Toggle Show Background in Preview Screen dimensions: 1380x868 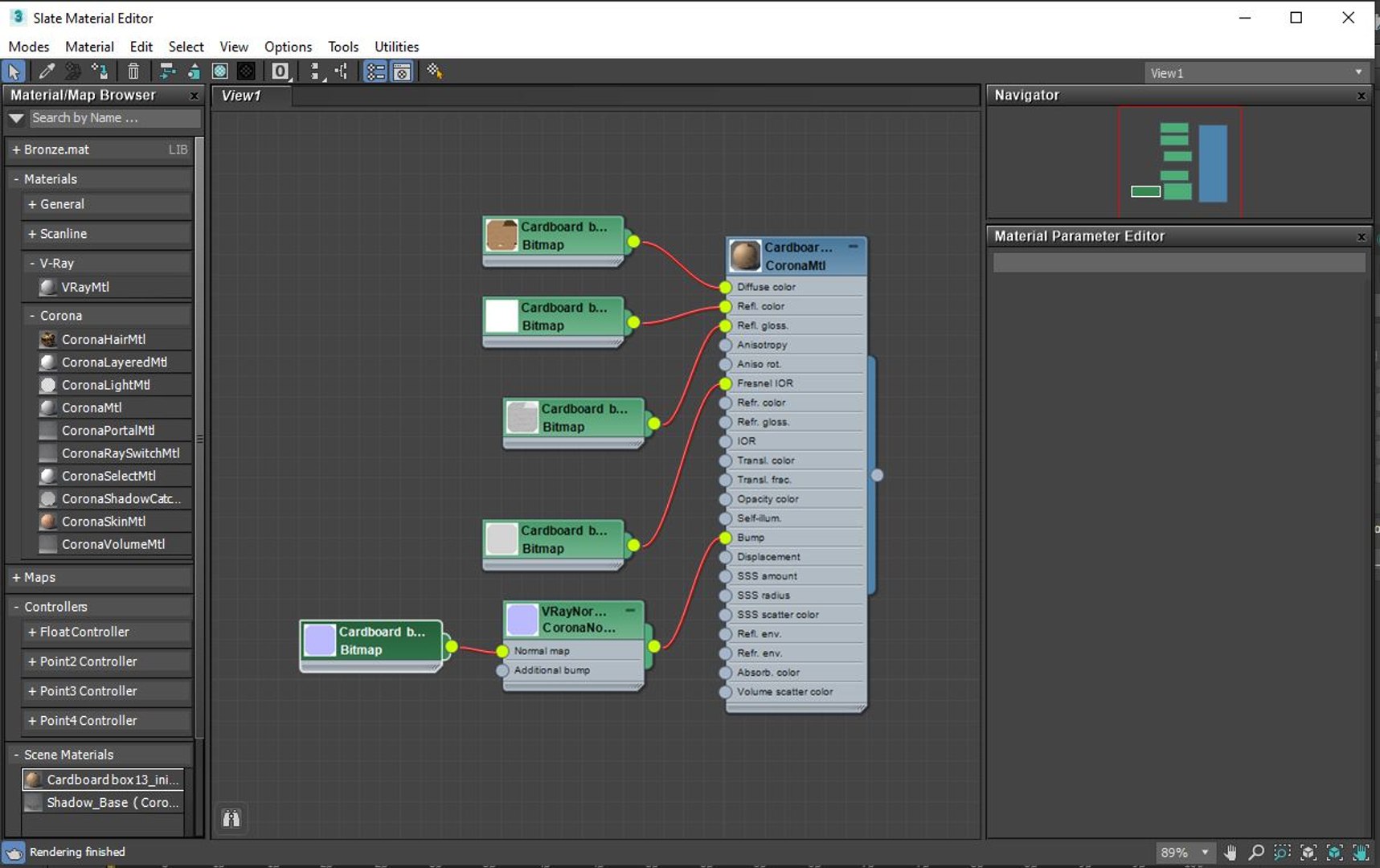[x=247, y=72]
